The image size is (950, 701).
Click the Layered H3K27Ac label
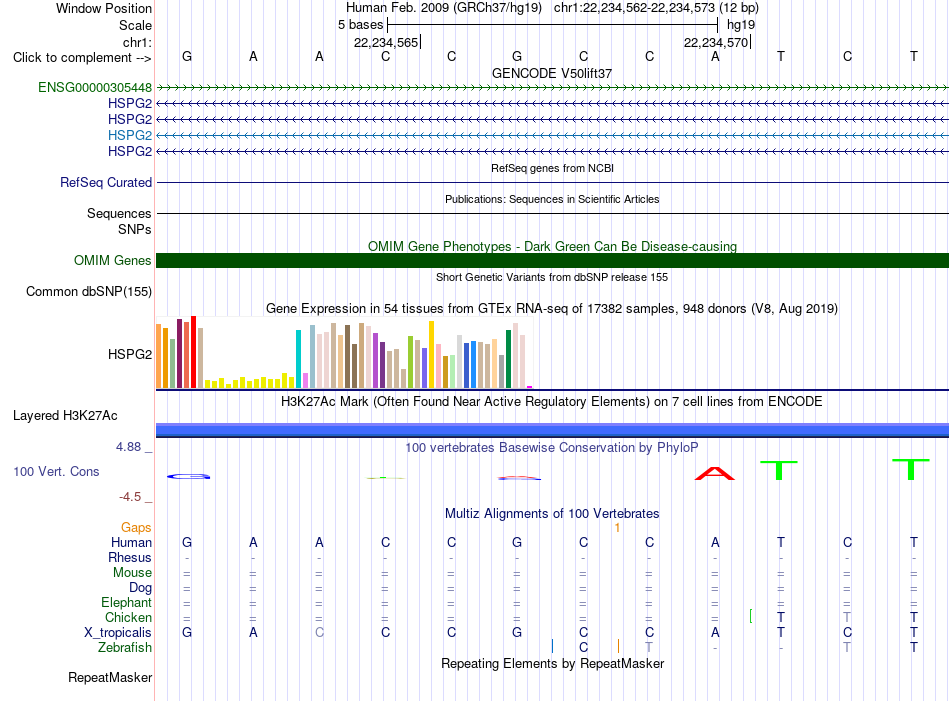click(65, 416)
